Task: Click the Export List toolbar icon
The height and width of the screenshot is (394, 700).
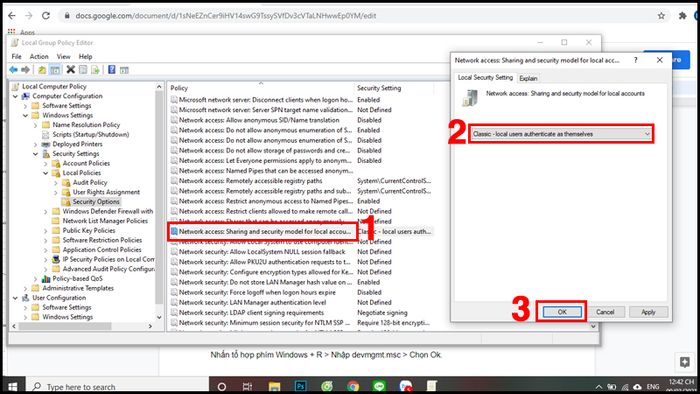Action: tap(95, 70)
